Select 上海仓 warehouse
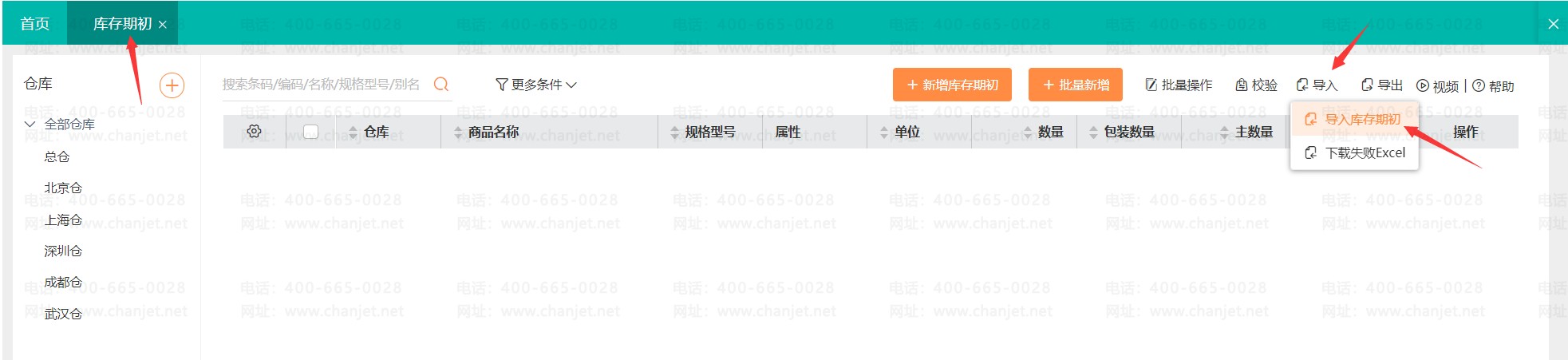 63,220
